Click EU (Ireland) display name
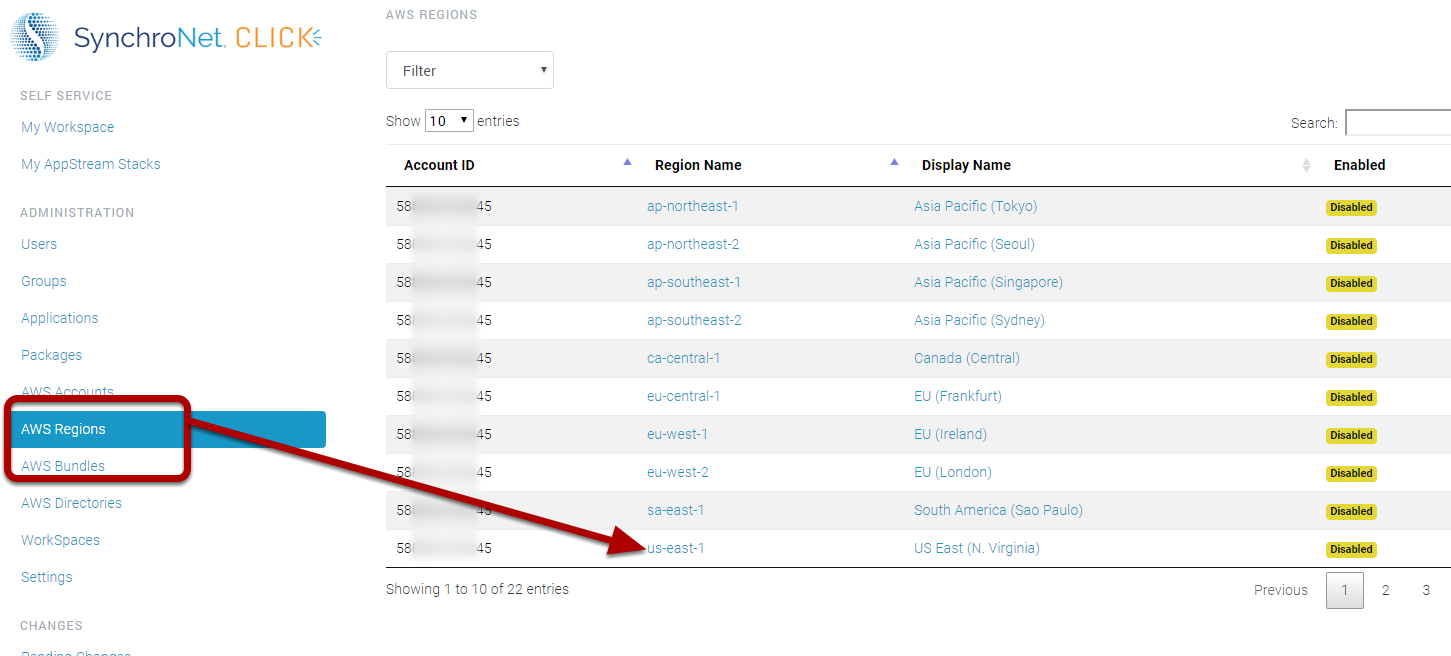This screenshot has height=656, width=1451. [951, 434]
